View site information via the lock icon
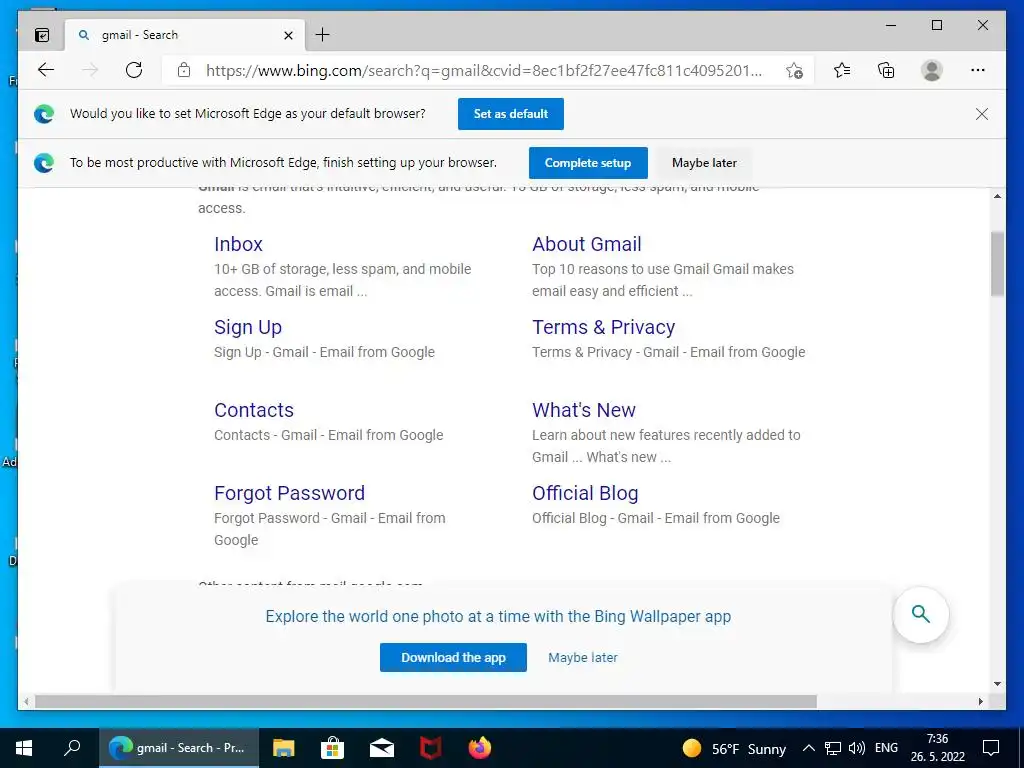The height and width of the screenshot is (768, 1024). pyautogui.click(x=184, y=70)
